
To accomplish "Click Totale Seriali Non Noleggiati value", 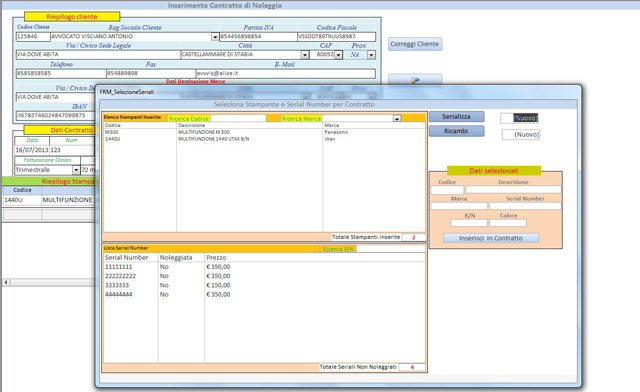I will [412, 367].
